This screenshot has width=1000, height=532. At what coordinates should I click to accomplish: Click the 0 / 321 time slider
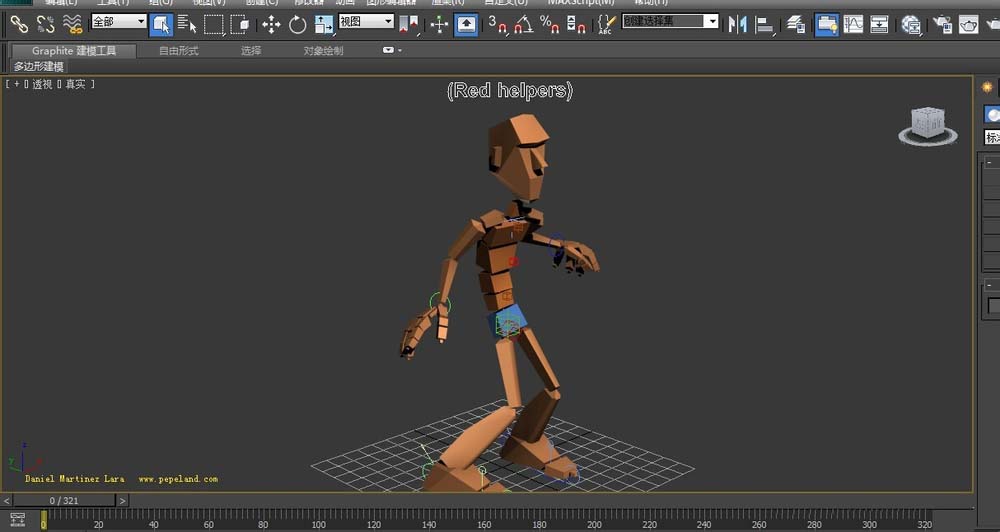tap(64, 500)
